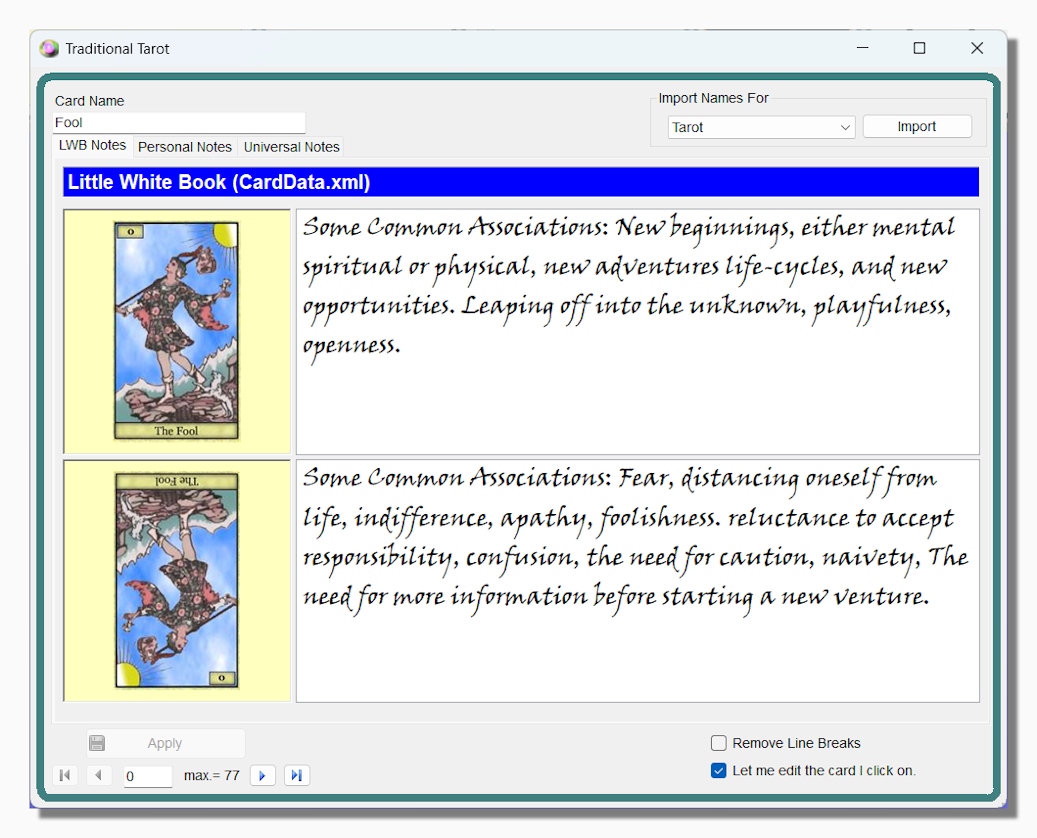Click the reversed meaning text box

638,581
